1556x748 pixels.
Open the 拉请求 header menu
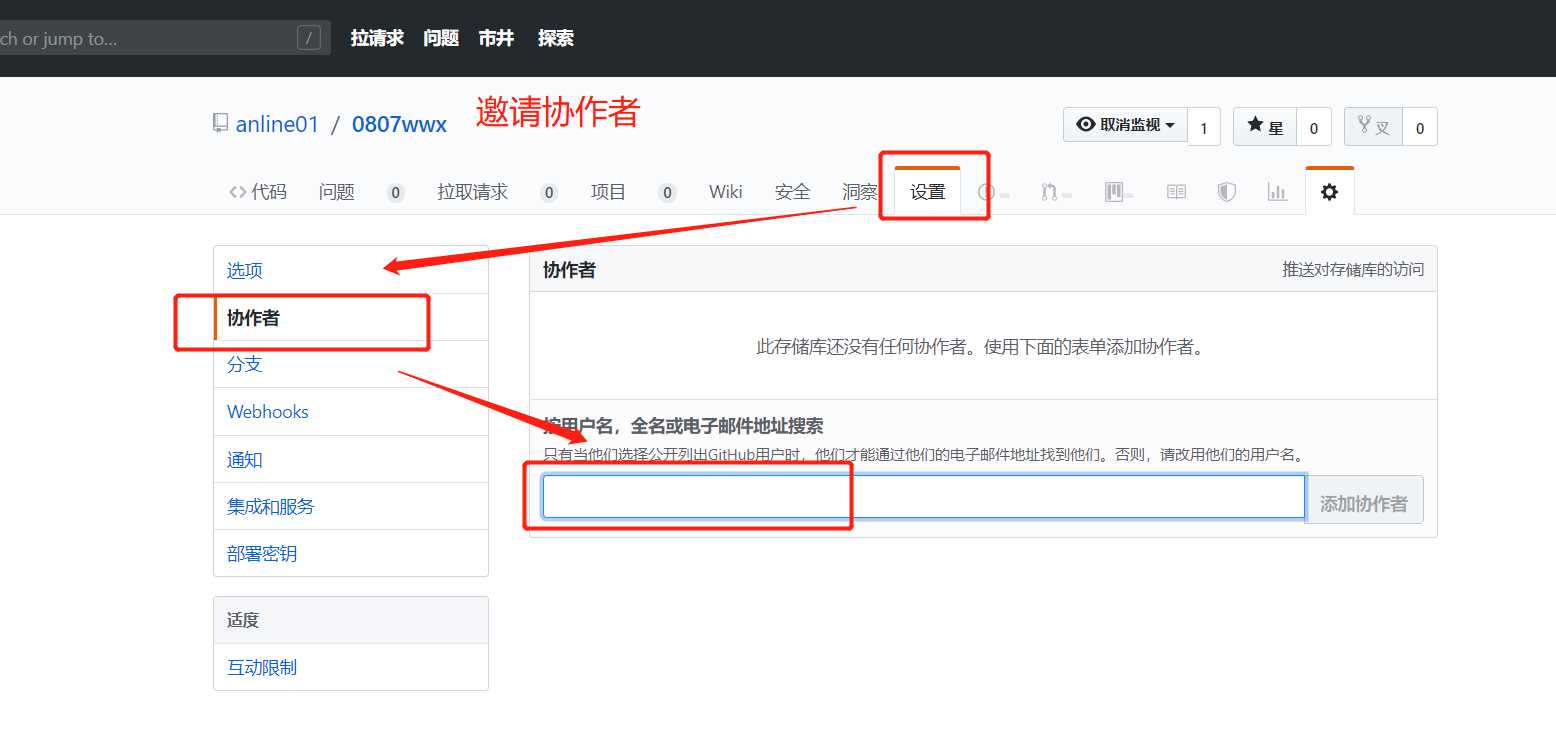[377, 38]
